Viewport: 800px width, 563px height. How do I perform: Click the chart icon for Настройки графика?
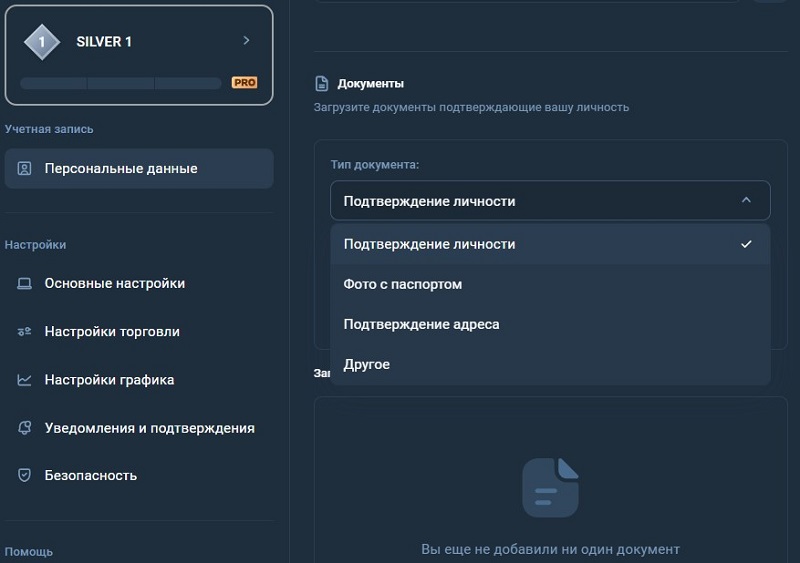coord(24,380)
